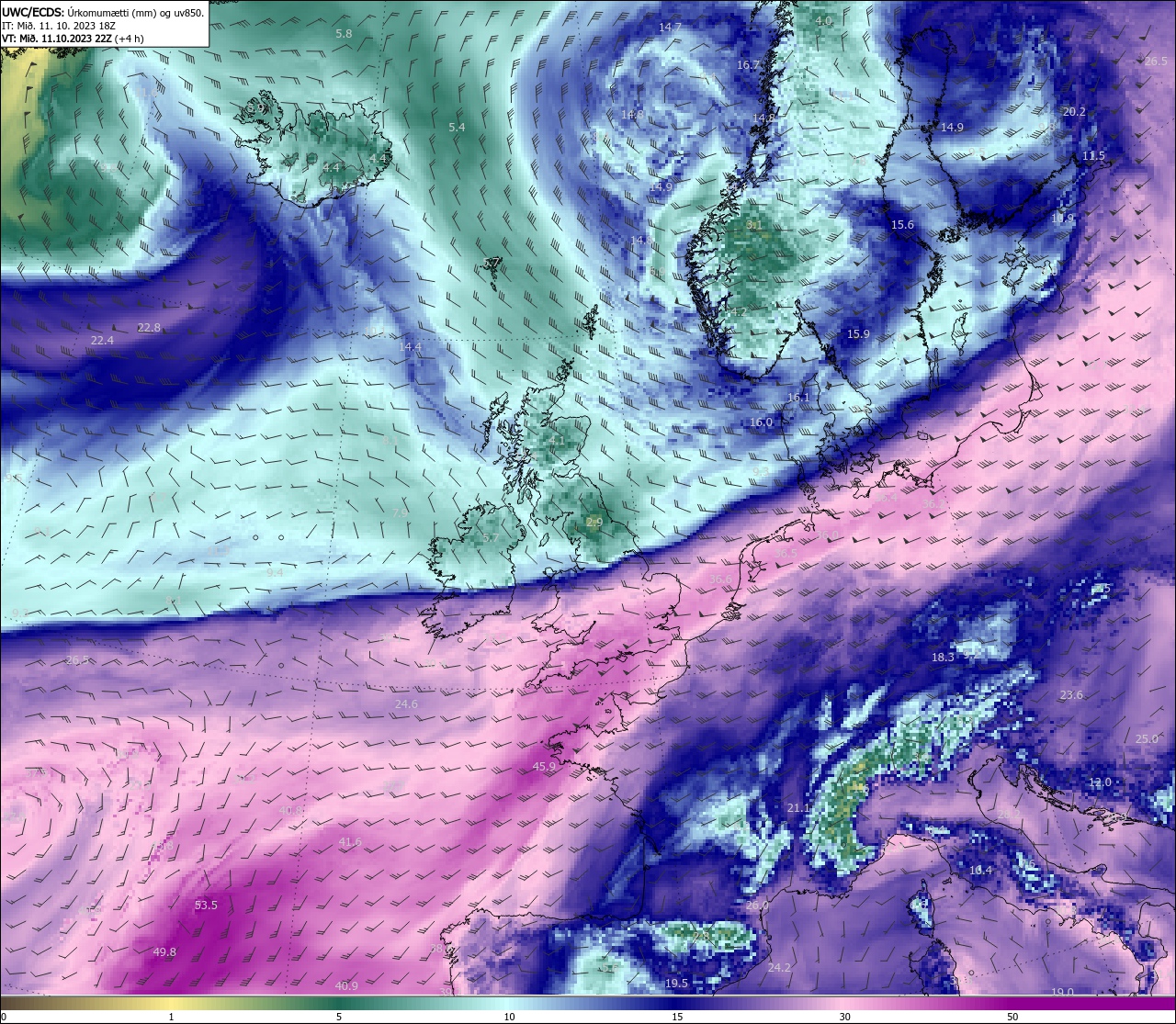The width and height of the screenshot is (1176, 1024).
Task: Click the 24.2 value label
Action: pos(779,968)
